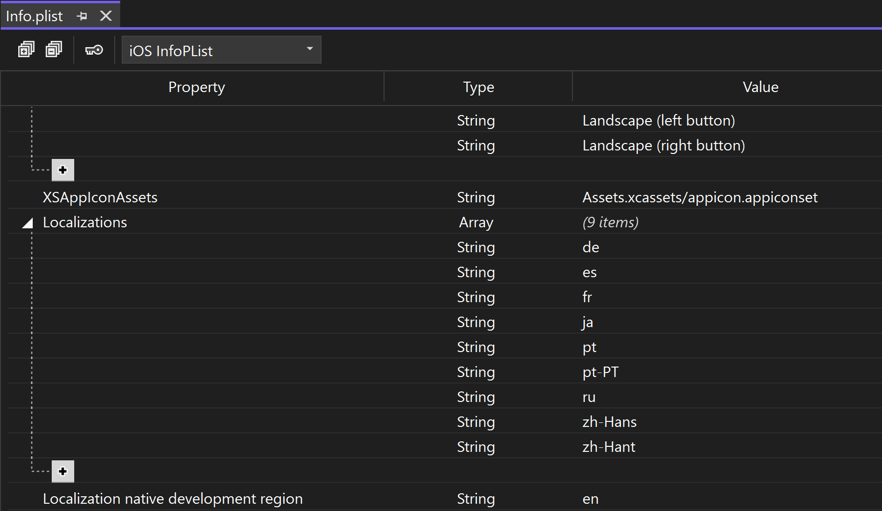Click String type in the 'zh-Hant' row
The image size is (882, 511).
click(476, 447)
